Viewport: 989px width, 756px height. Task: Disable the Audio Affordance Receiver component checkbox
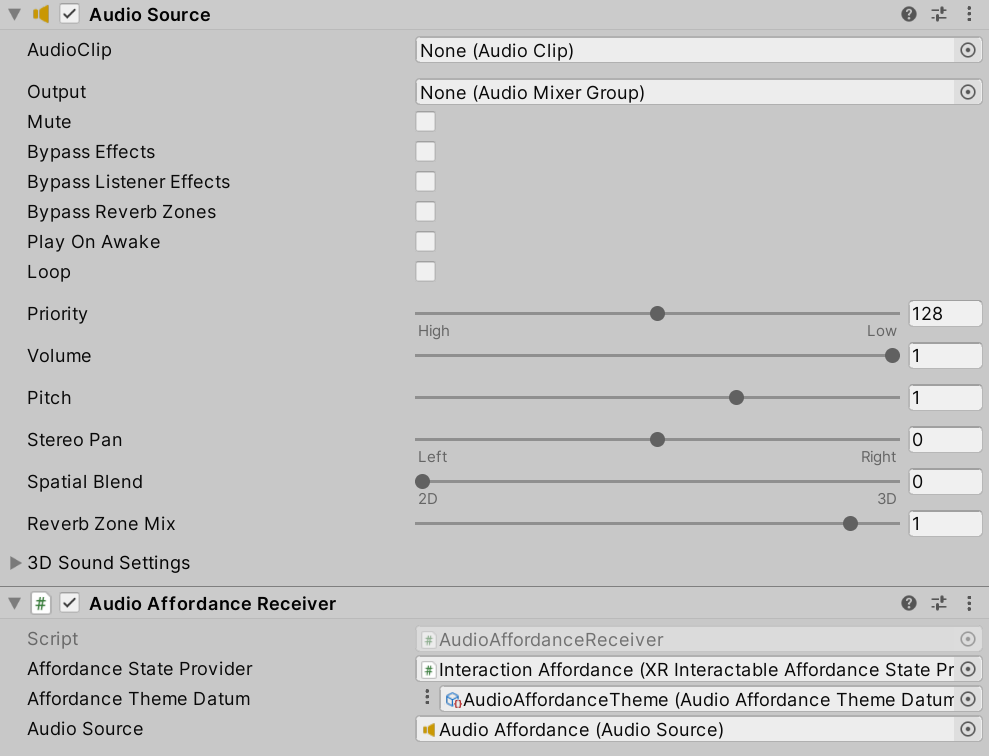click(68, 603)
